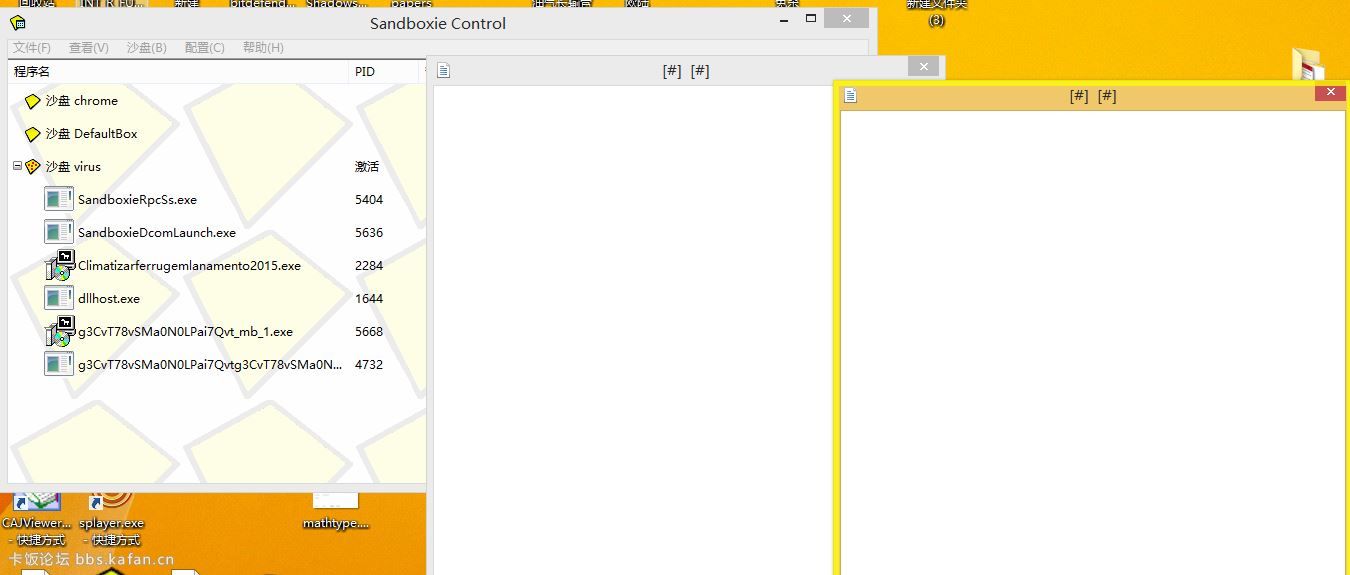Click PID value 4732
Viewport: 1350px width, 575px height.
pos(369,365)
